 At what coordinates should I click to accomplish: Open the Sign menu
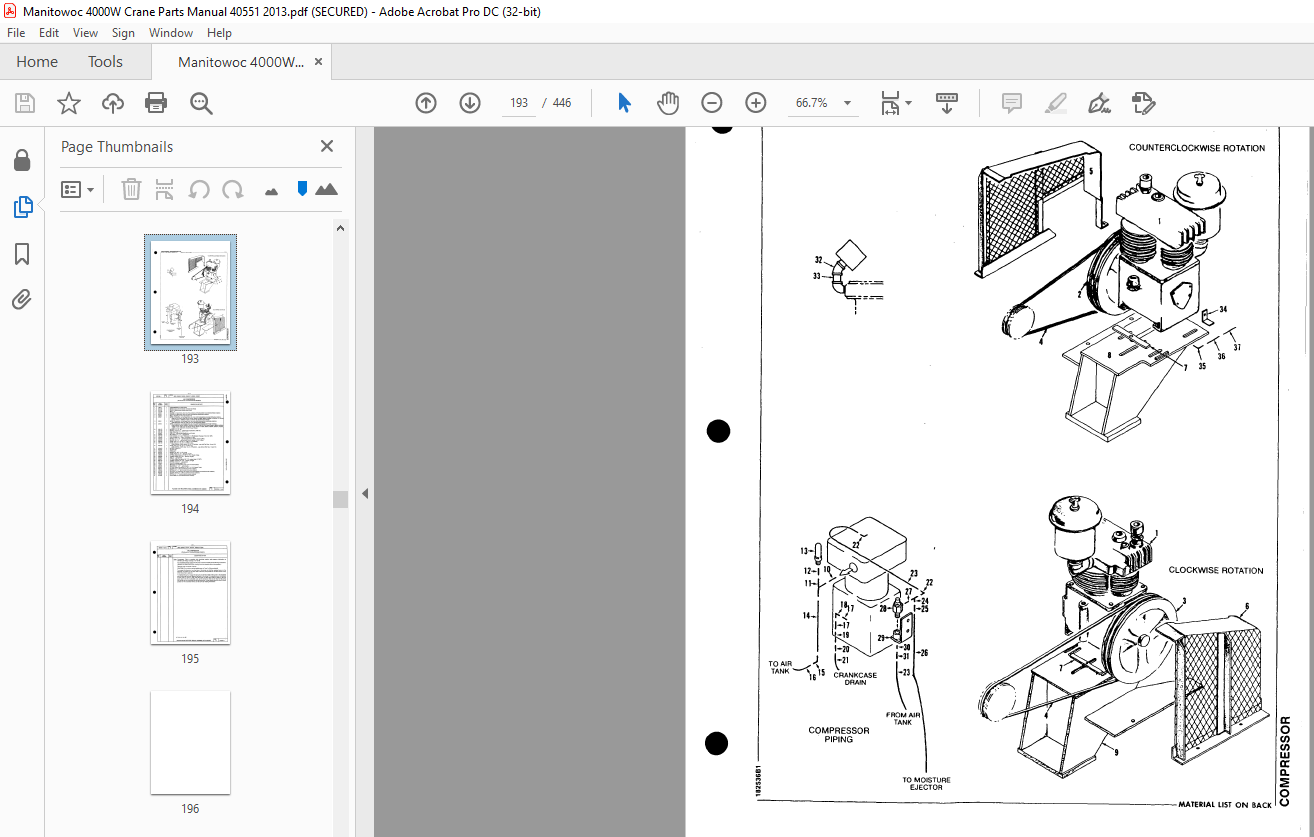pos(123,33)
